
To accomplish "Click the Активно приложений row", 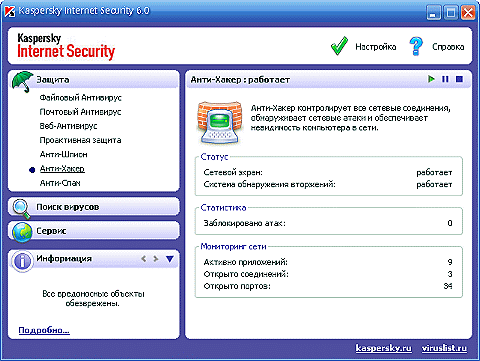I will 328,262.
